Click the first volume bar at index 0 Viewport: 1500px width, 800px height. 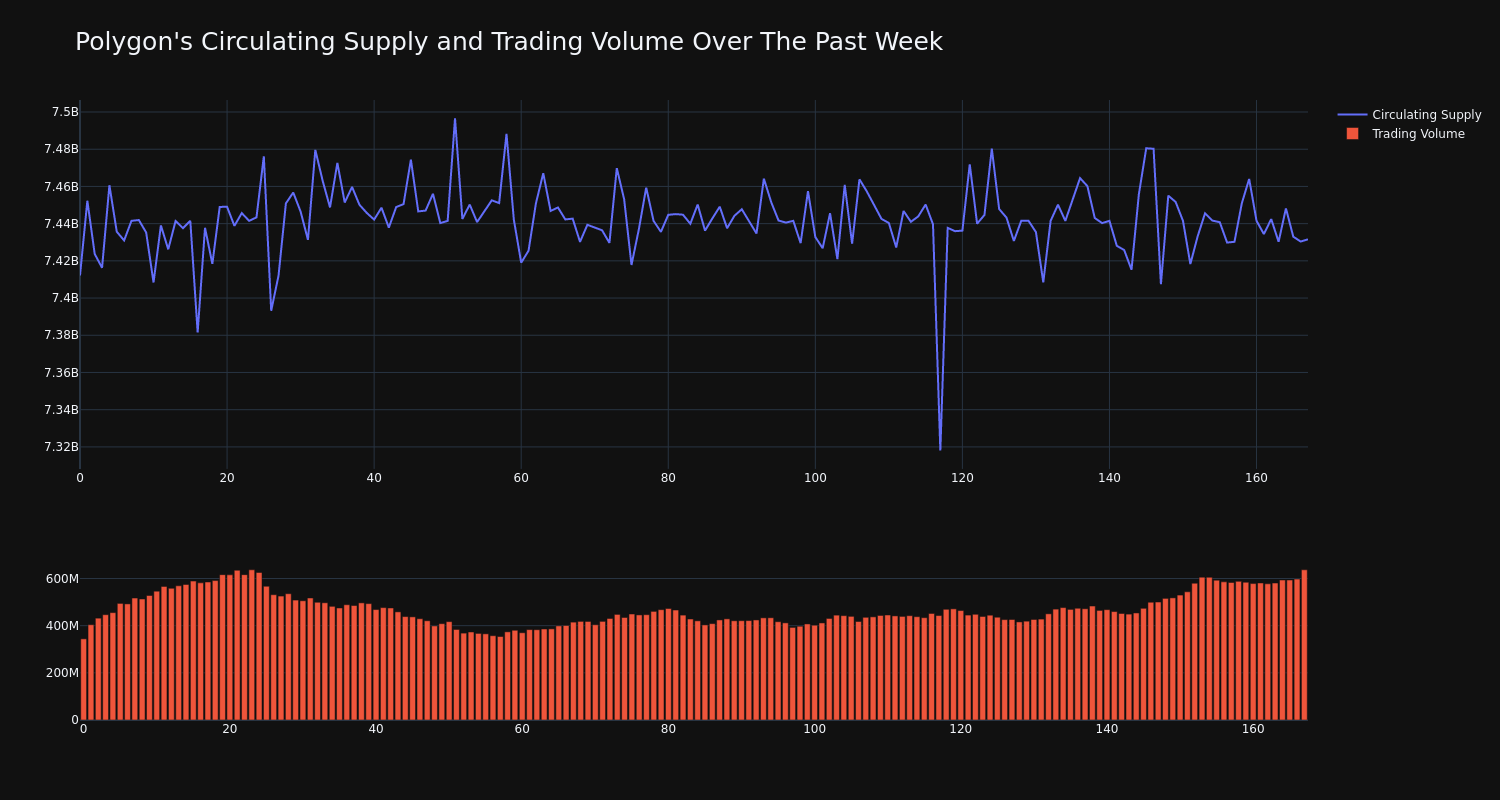coord(83,679)
